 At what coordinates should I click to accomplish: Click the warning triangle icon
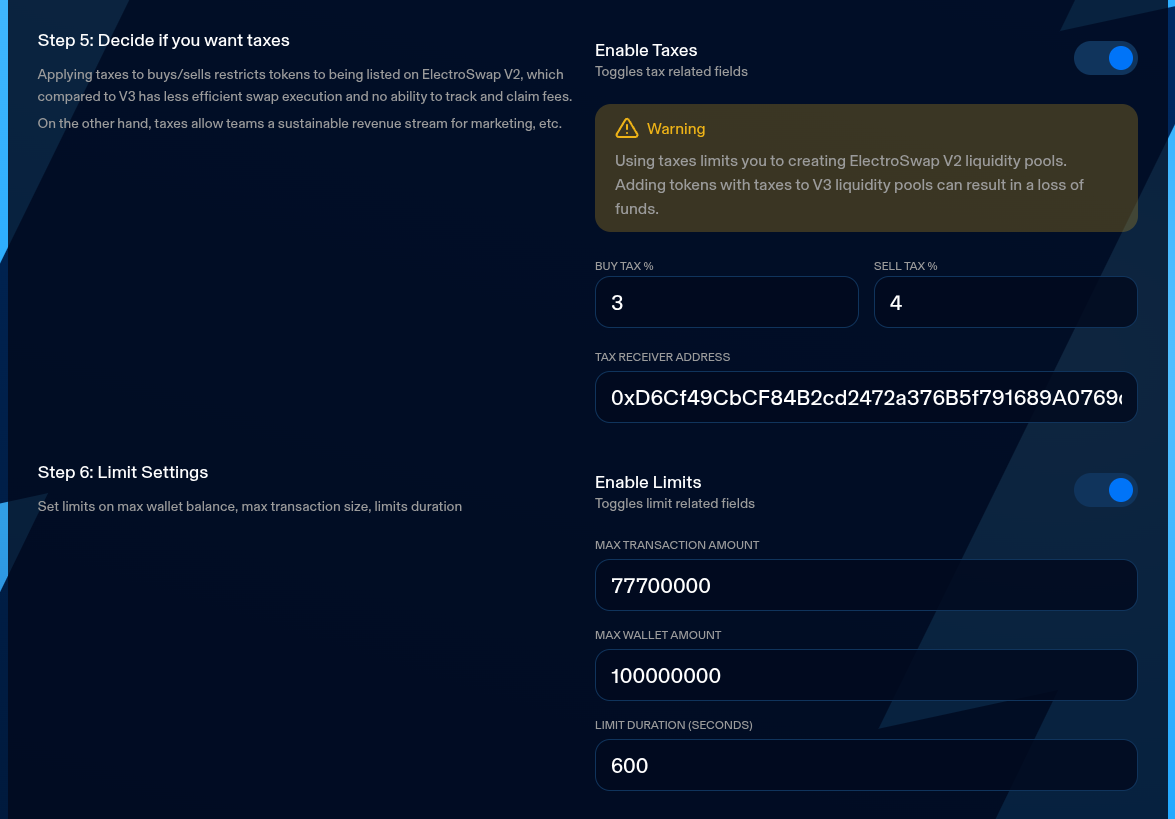tap(627, 128)
